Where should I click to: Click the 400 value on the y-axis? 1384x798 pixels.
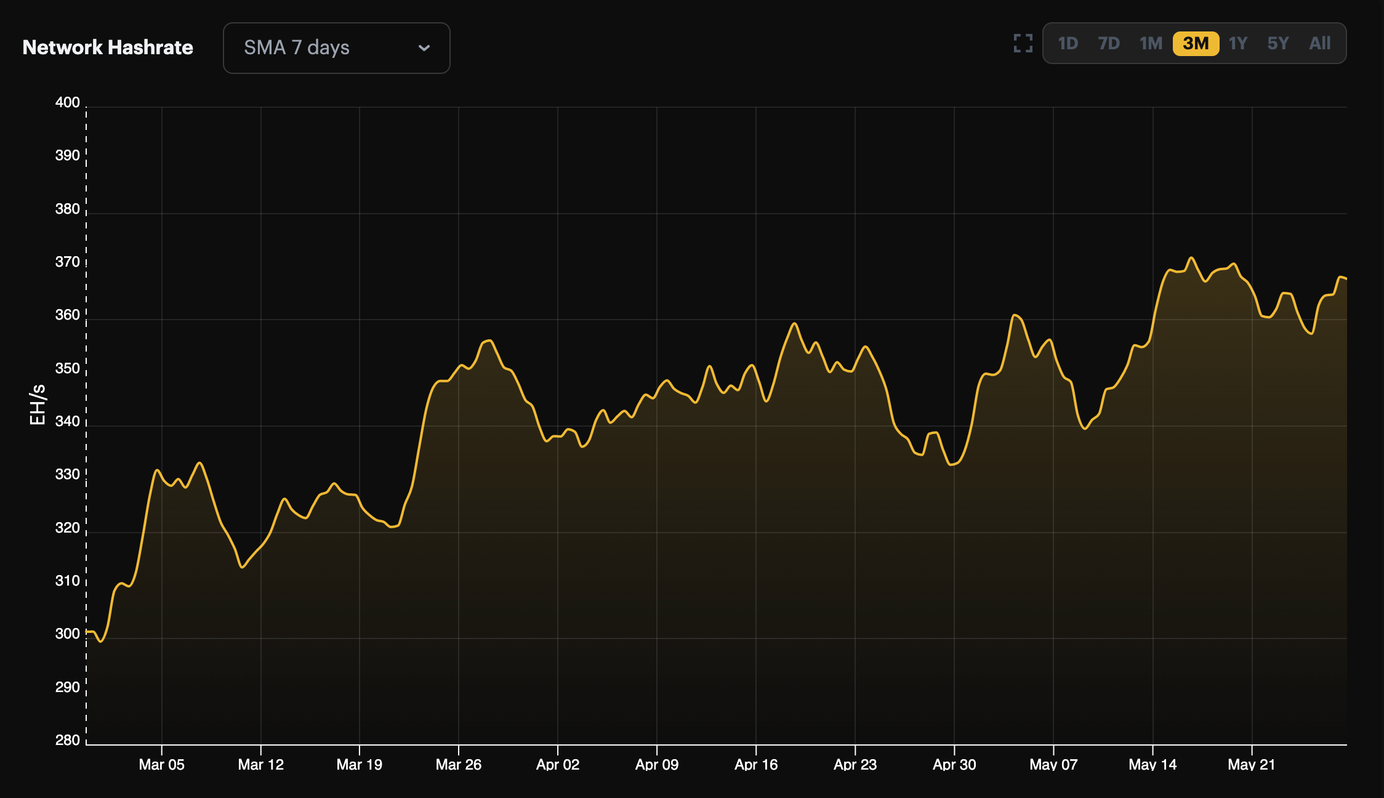tap(66, 101)
